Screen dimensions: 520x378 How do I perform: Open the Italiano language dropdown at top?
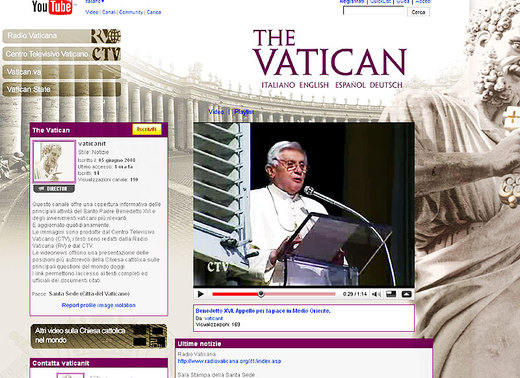click(95, 2)
